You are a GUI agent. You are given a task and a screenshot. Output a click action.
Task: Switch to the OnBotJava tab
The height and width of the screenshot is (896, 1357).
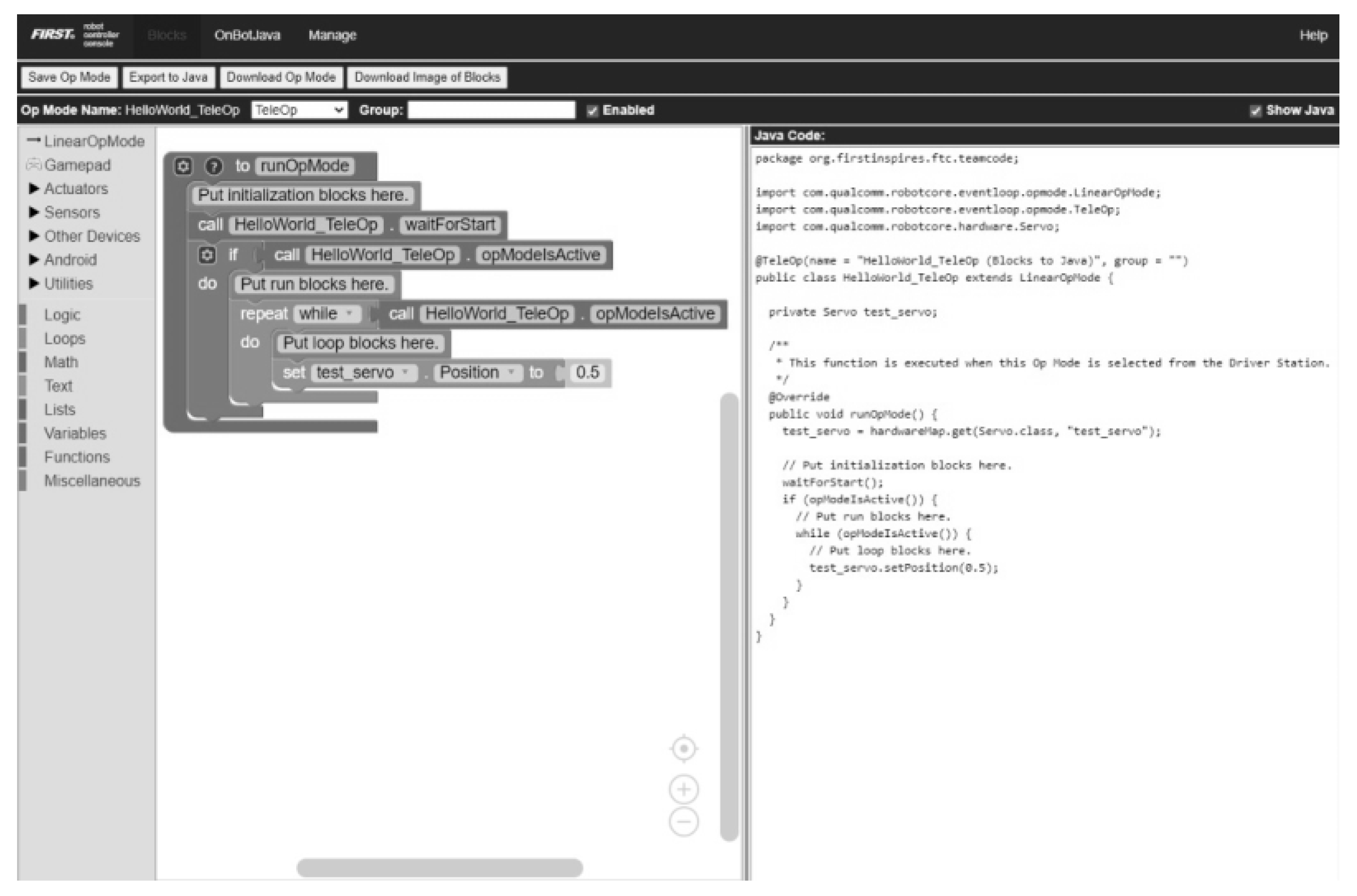click(x=248, y=35)
